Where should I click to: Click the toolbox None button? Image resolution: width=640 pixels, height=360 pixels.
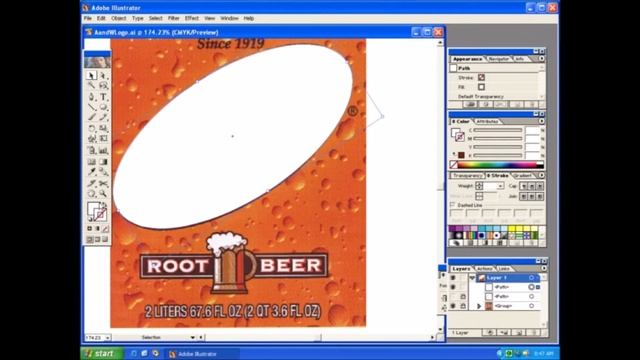(105, 229)
